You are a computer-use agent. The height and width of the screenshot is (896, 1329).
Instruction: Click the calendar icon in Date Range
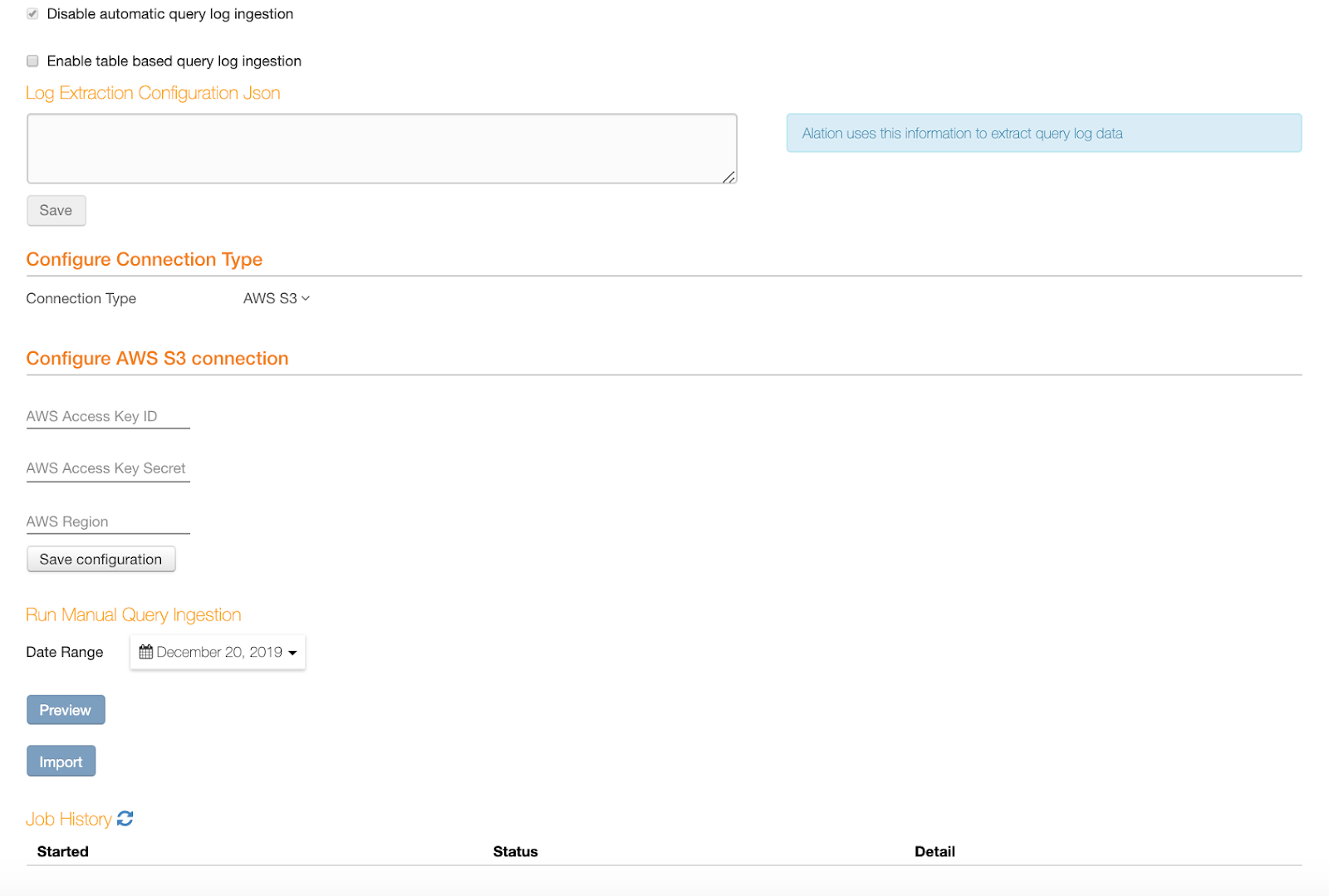click(x=146, y=652)
